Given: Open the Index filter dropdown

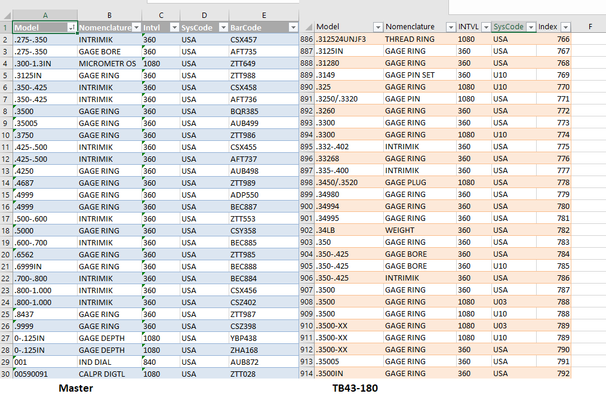Looking at the screenshot, I should coord(565,27).
